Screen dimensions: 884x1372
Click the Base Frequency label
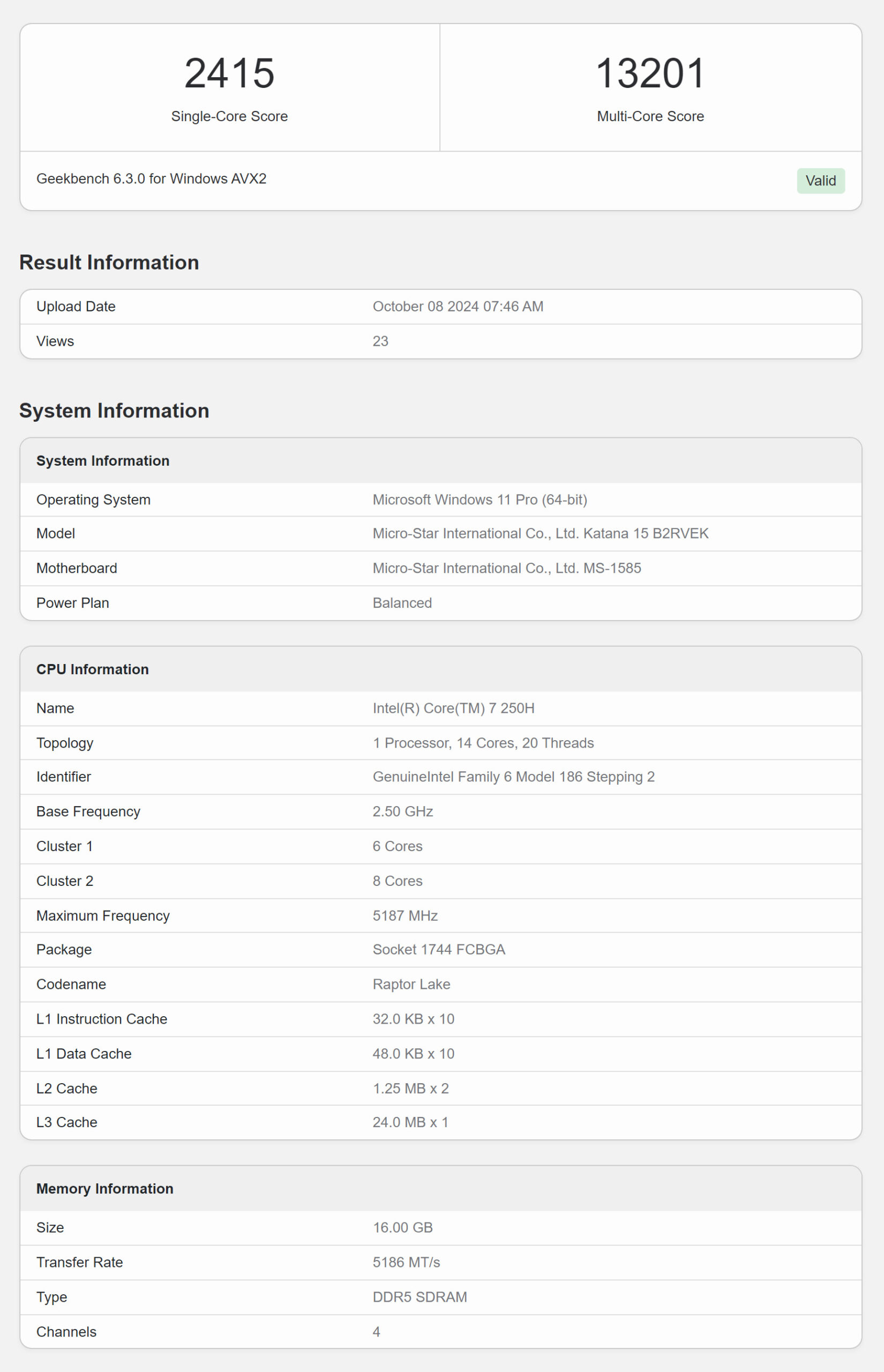pos(88,811)
